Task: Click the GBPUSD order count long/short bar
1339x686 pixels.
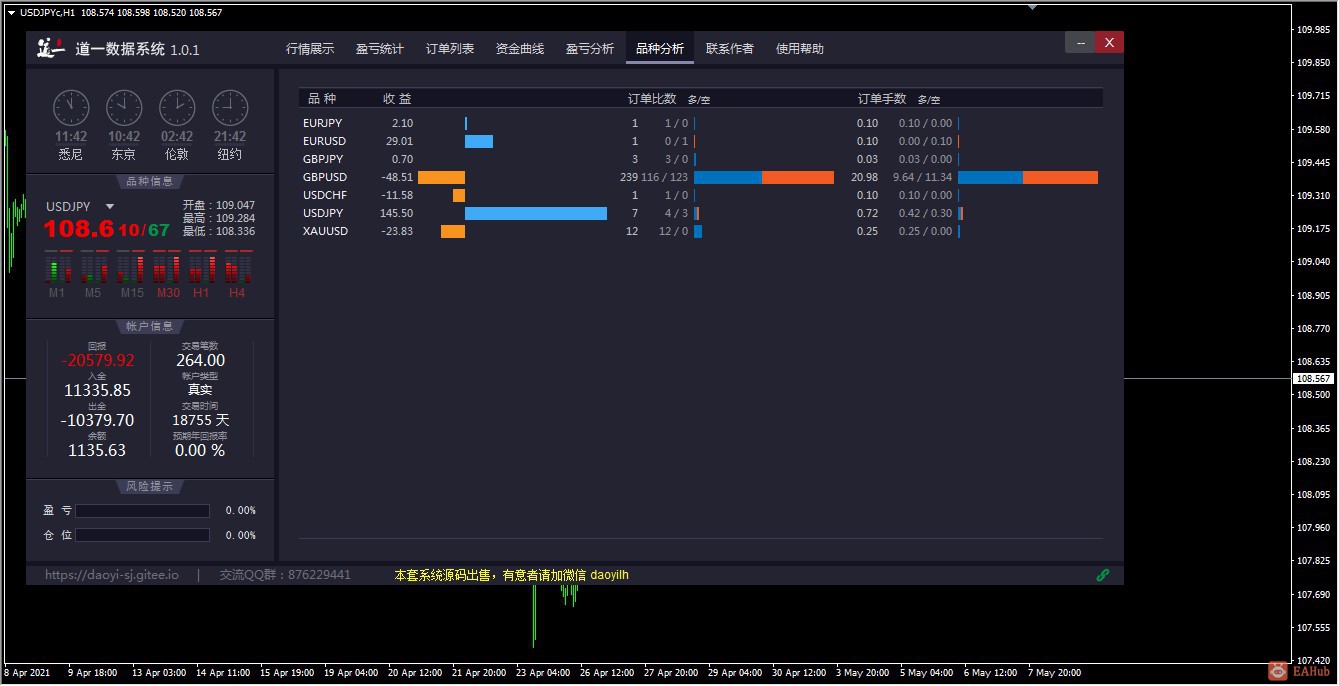Action: pyautogui.click(x=764, y=177)
